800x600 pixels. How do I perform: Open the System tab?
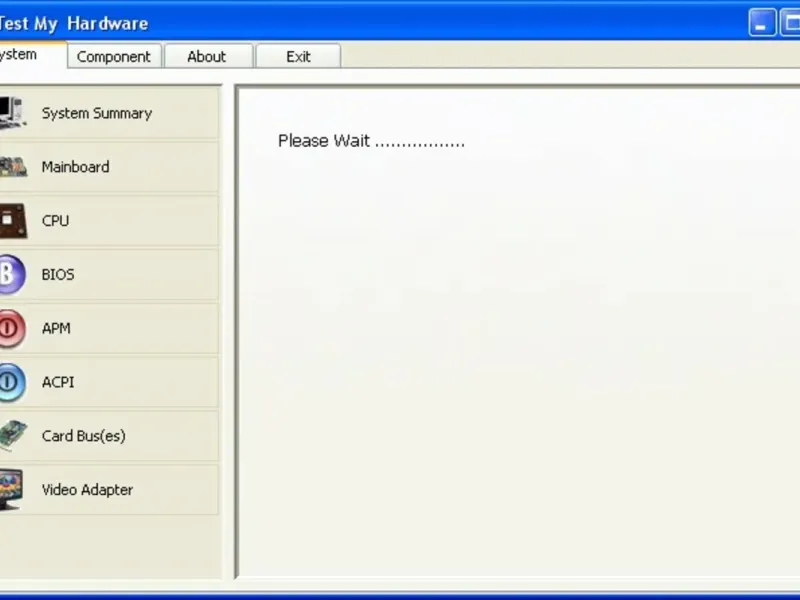tap(33, 54)
